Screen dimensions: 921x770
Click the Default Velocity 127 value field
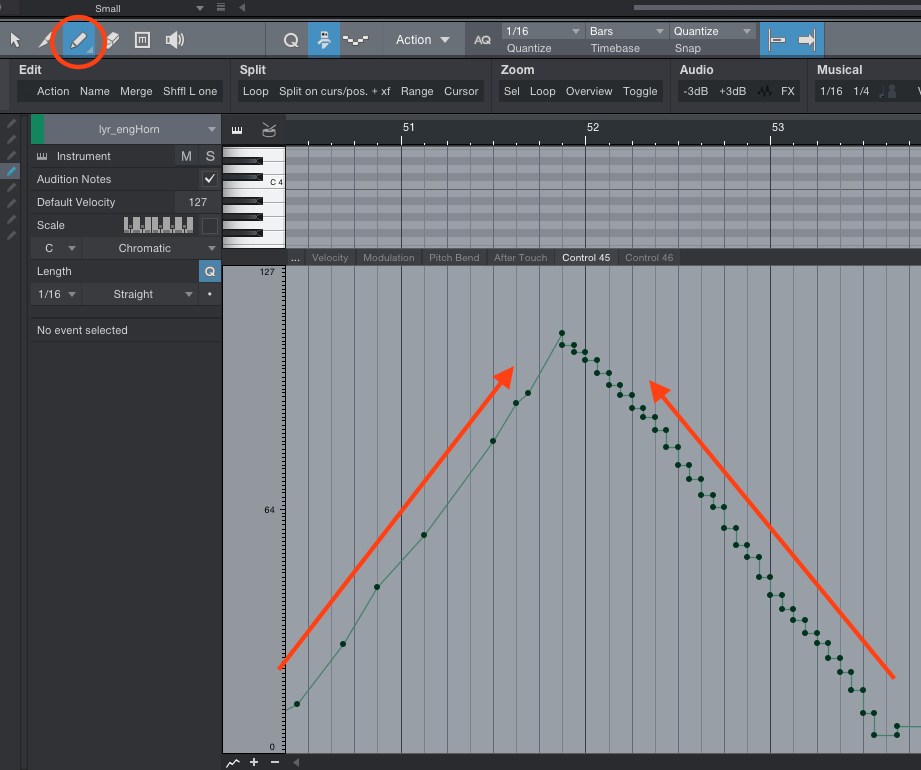click(x=197, y=202)
